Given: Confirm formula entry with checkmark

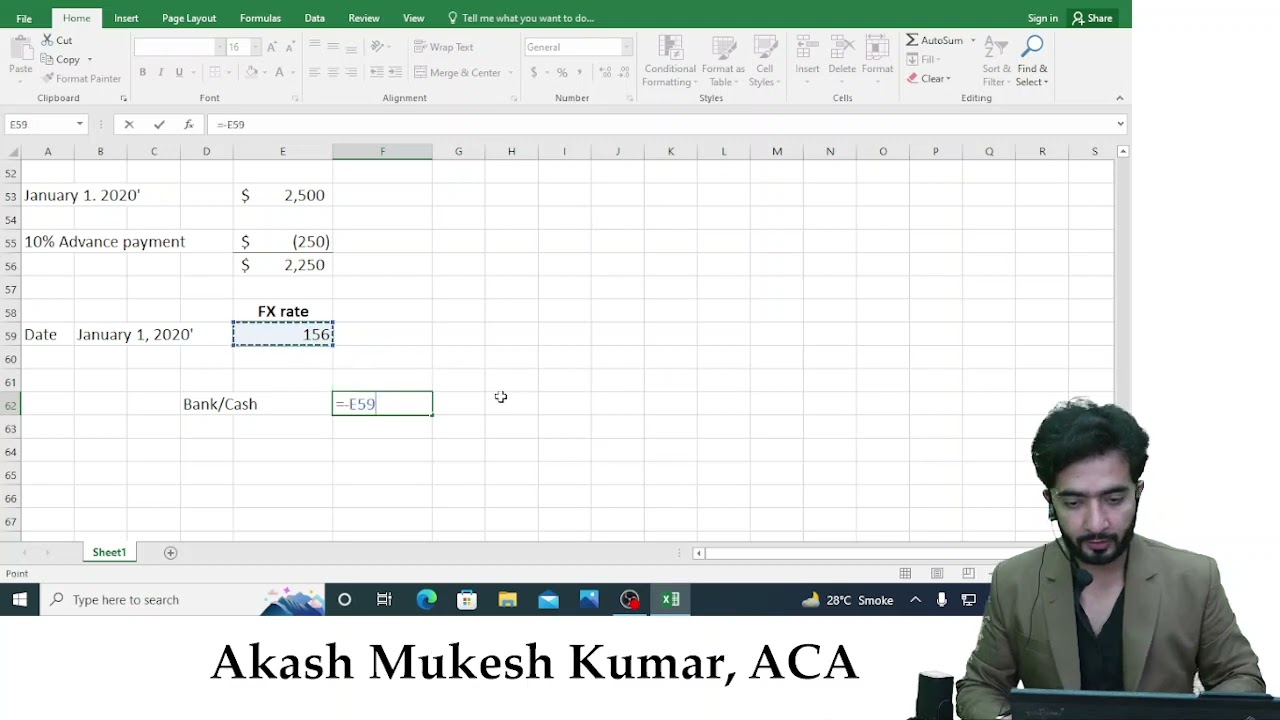Looking at the screenshot, I should coord(159,124).
